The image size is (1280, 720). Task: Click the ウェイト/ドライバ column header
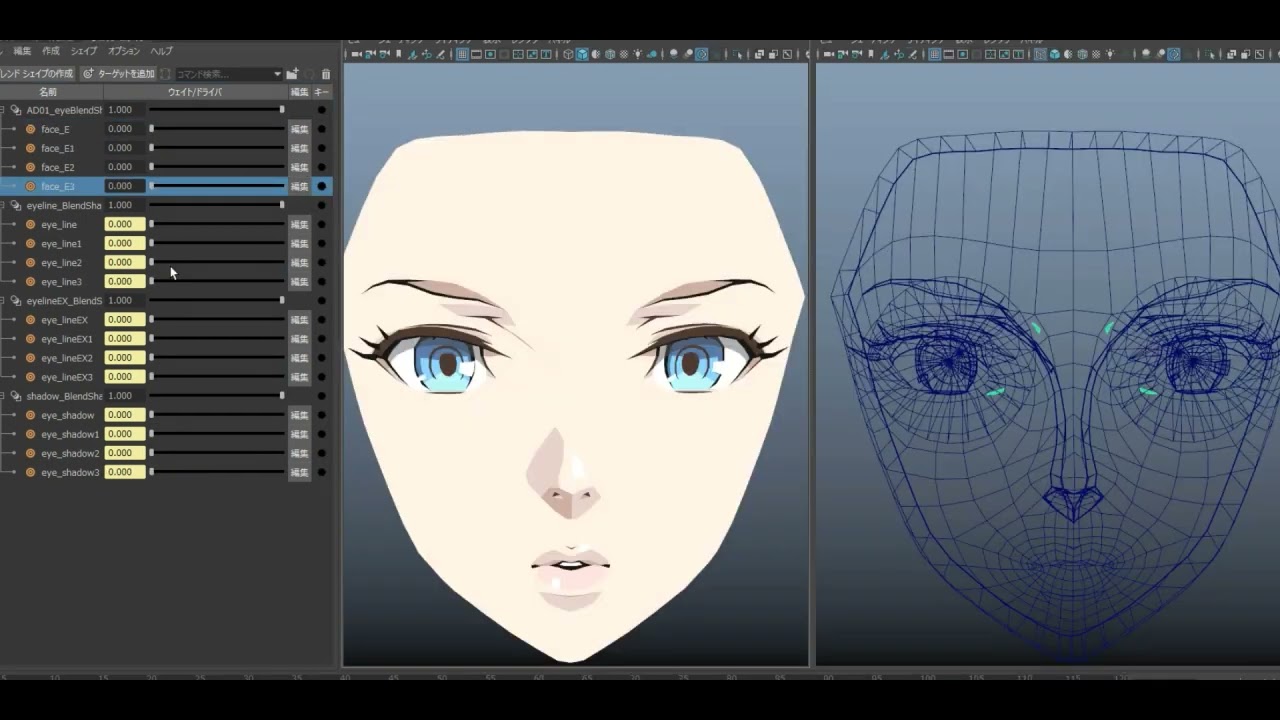tap(194, 92)
